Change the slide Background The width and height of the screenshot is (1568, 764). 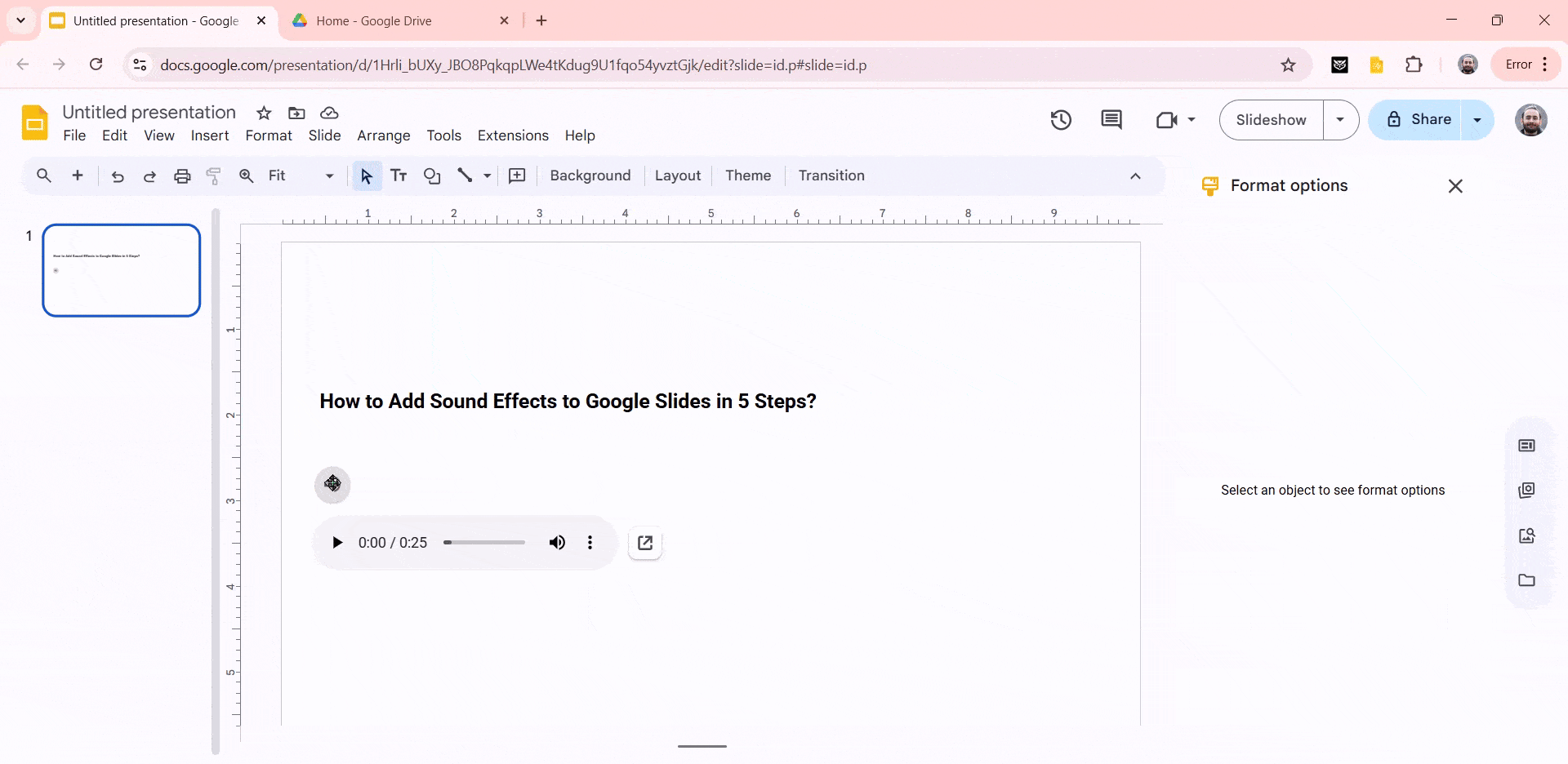(x=590, y=175)
